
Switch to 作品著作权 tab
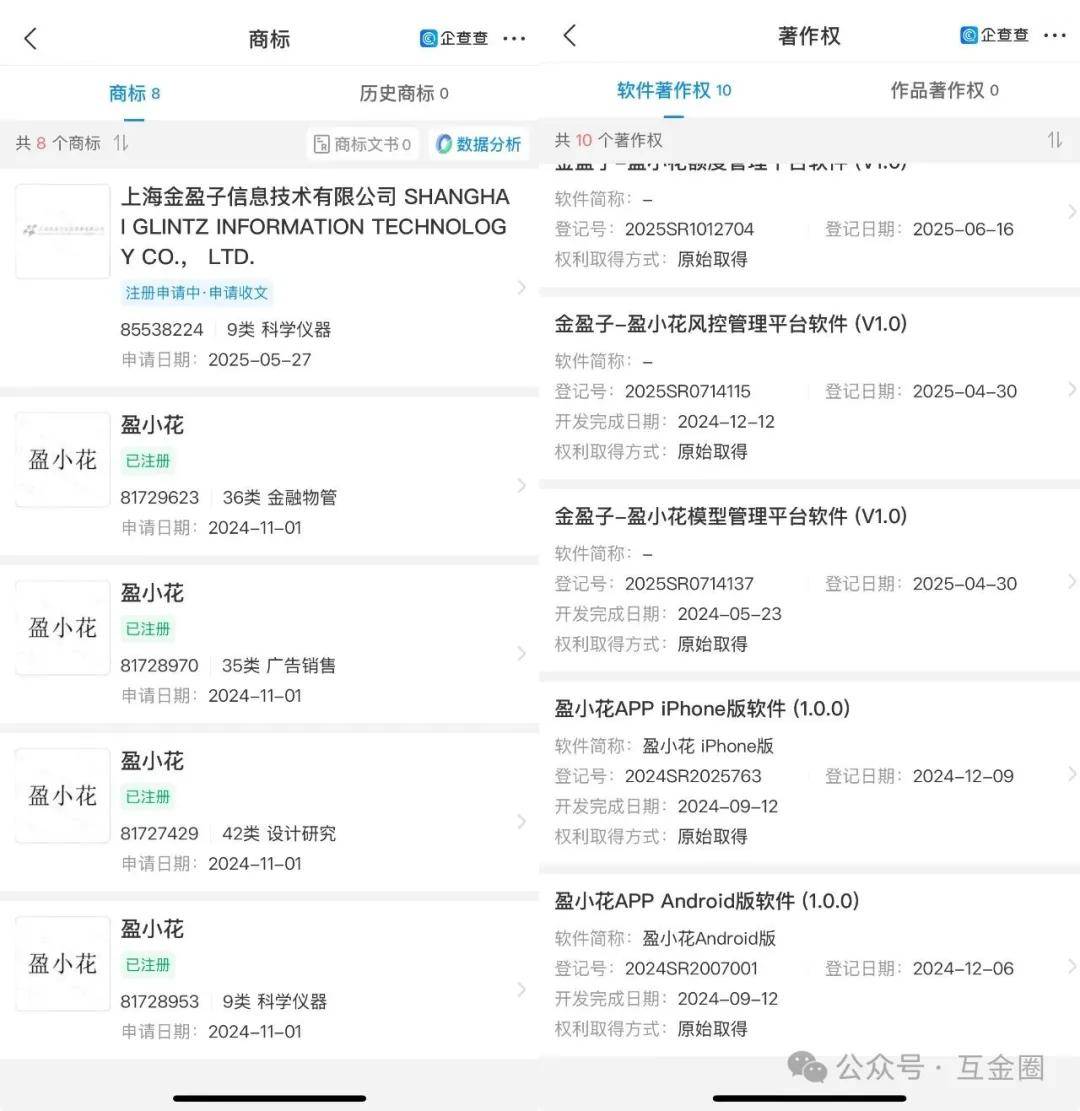pyautogui.click(x=944, y=90)
